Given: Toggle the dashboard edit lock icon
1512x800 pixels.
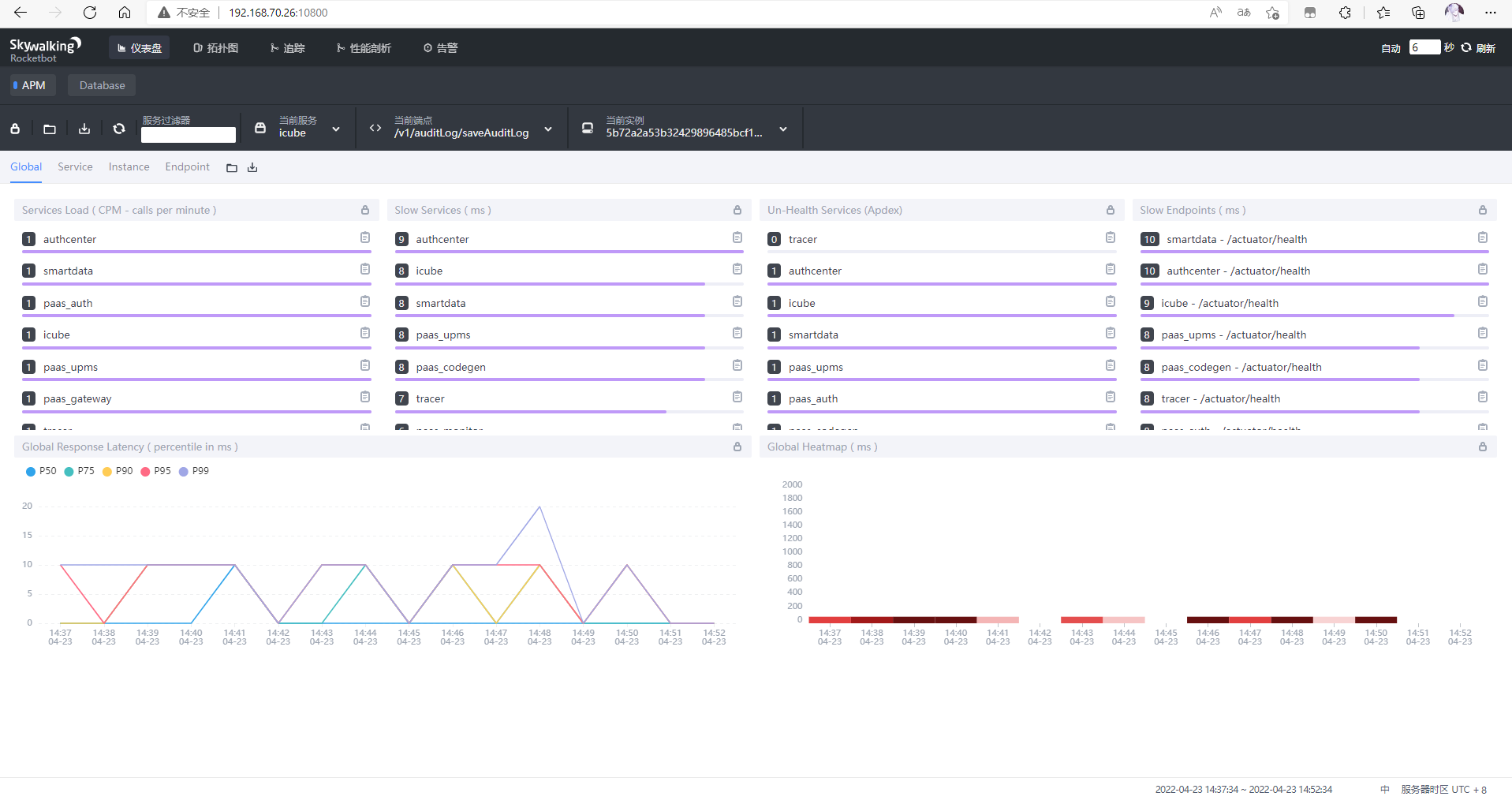Looking at the screenshot, I should pos(15,129).
